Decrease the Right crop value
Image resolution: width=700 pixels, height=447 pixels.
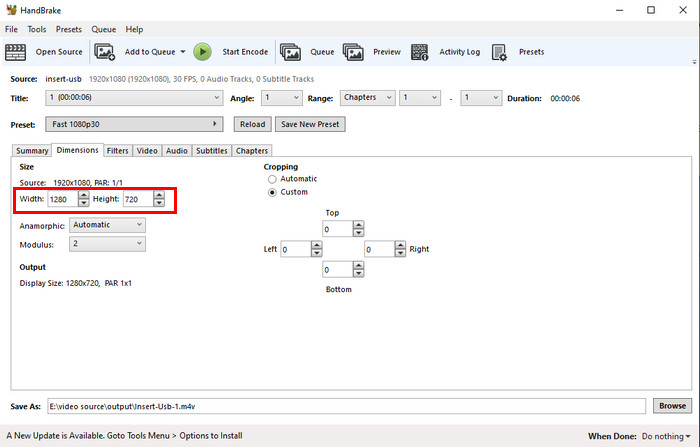click(x=400, y=253)
